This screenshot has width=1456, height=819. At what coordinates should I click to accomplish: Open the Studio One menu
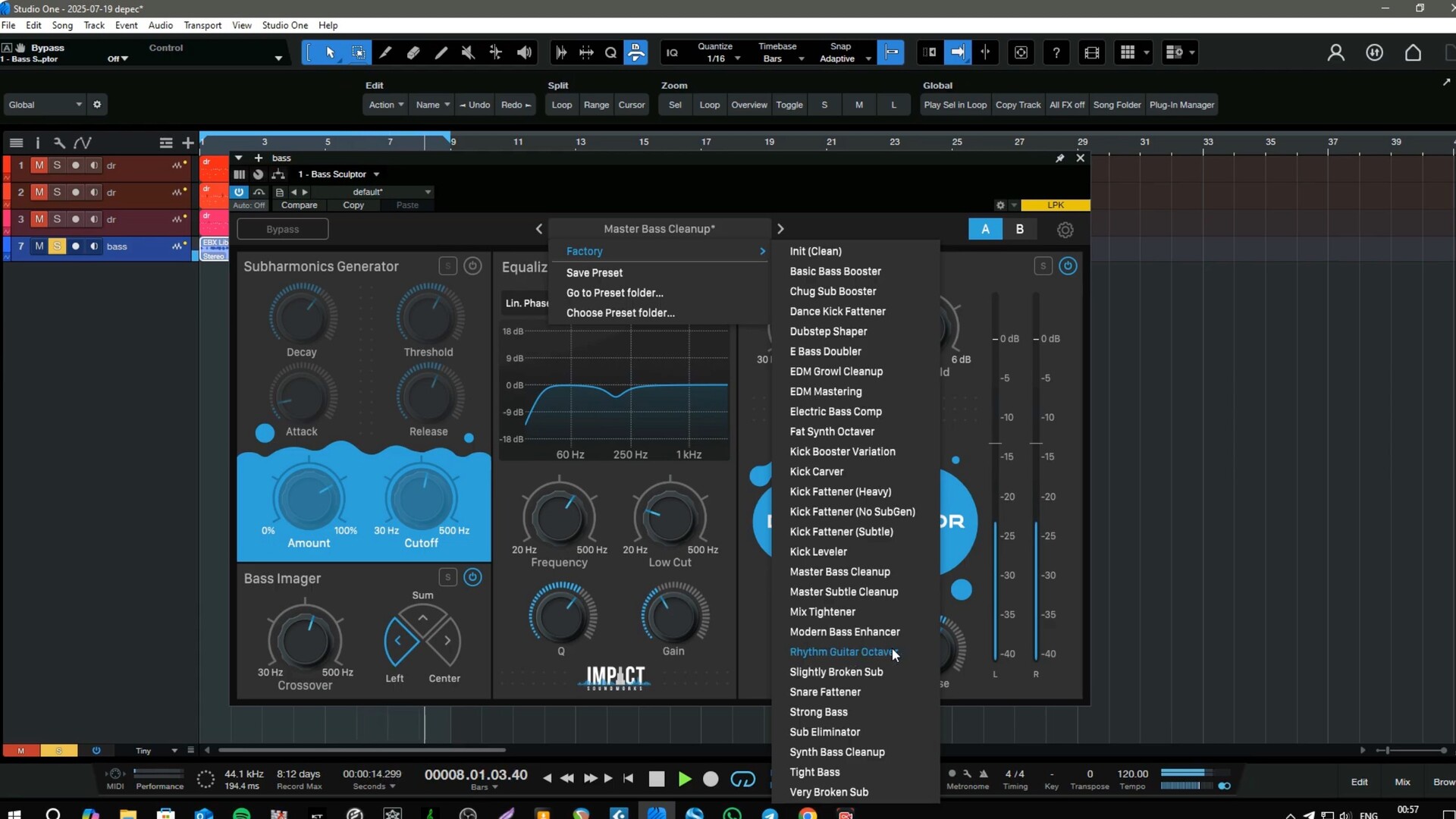[285, 25]
